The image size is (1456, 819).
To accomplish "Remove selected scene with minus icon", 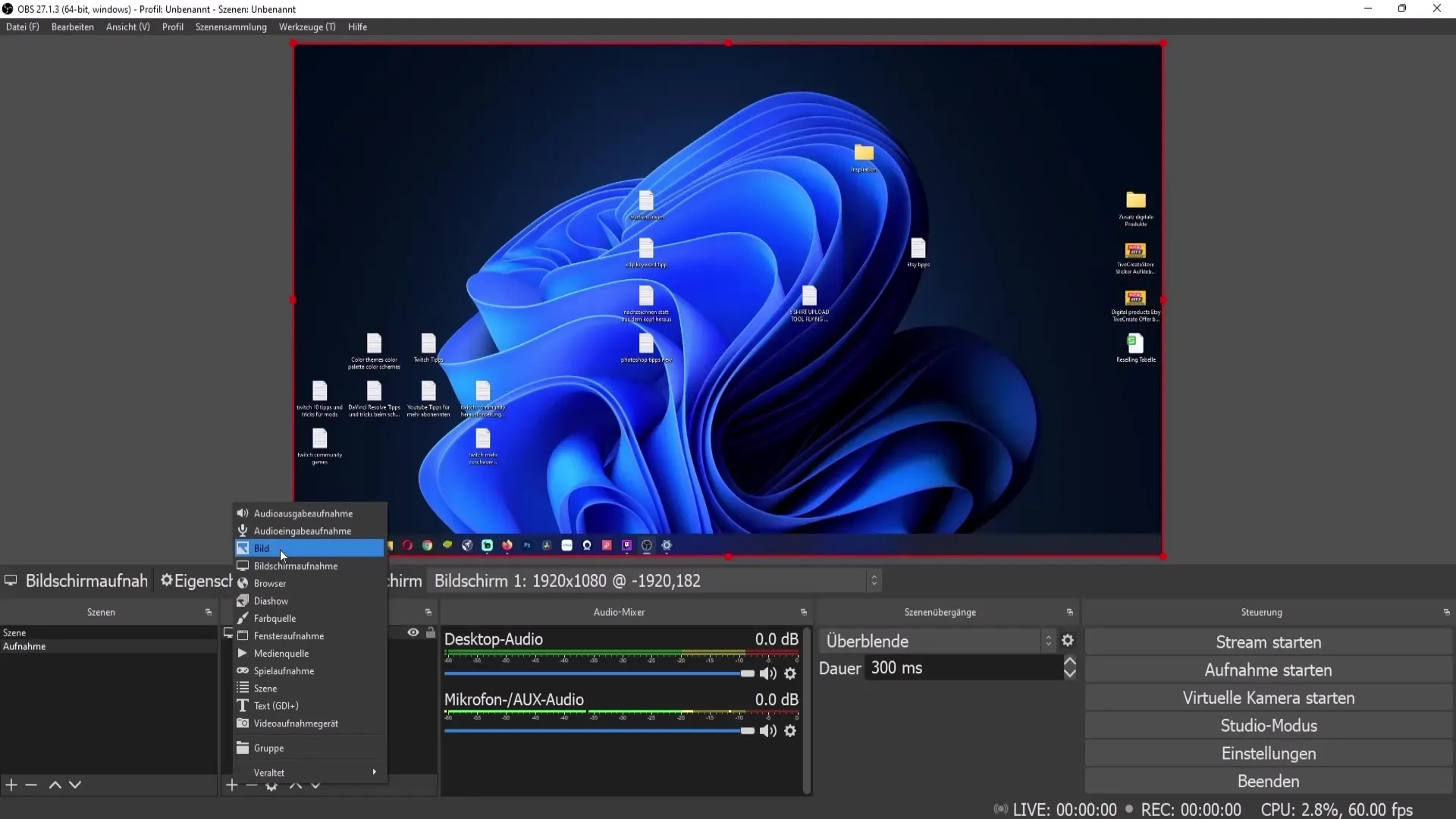I will click(x=31, y=785).
